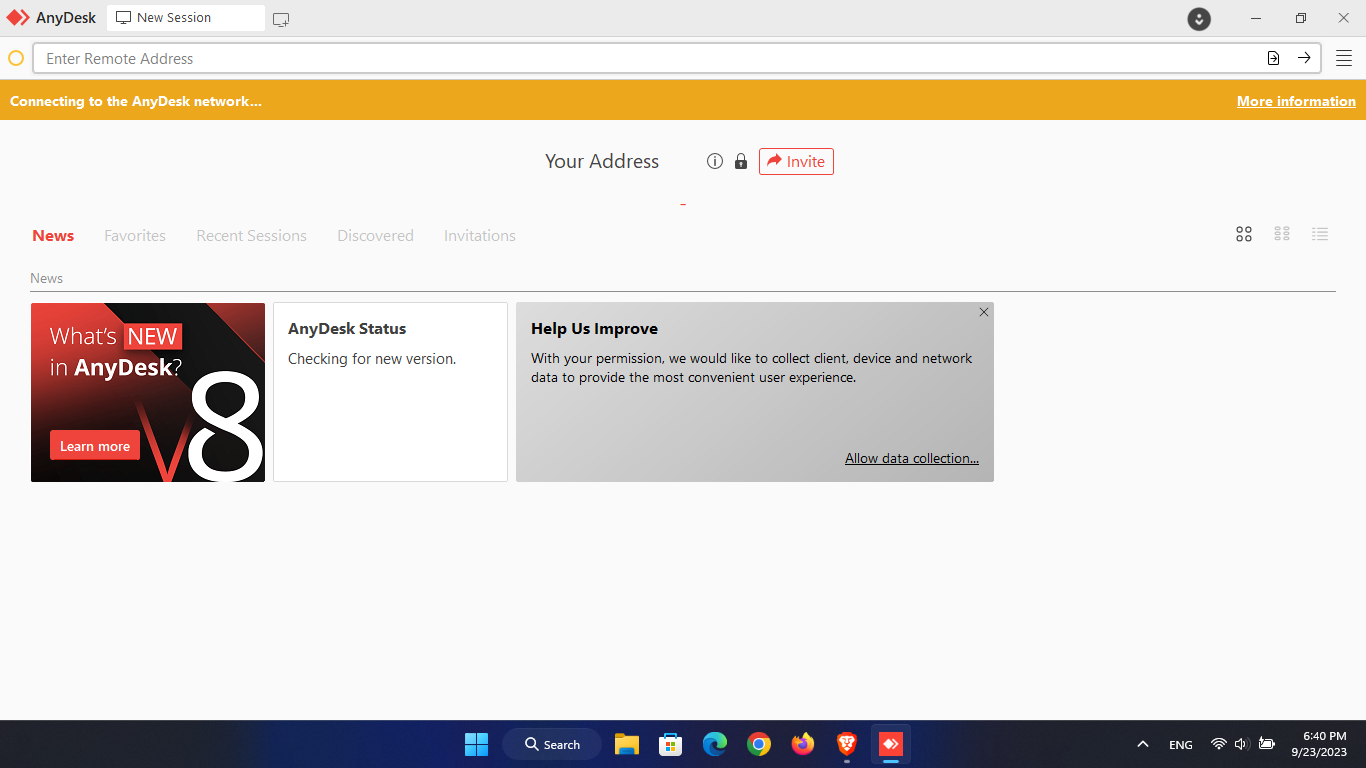Screen dimensions: 1366x768
Task: Switch to small tiles view
Action: pos(1282,234)
